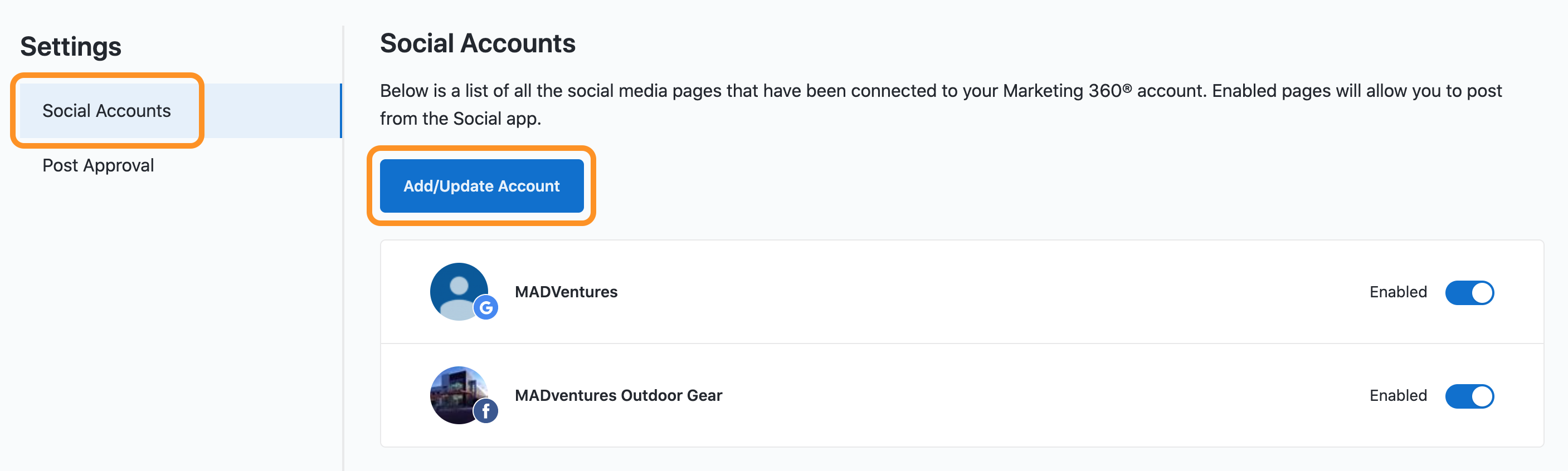Click the "from the Social app" text line
This screenshot has height=471, width=1568.
(460, 119)
